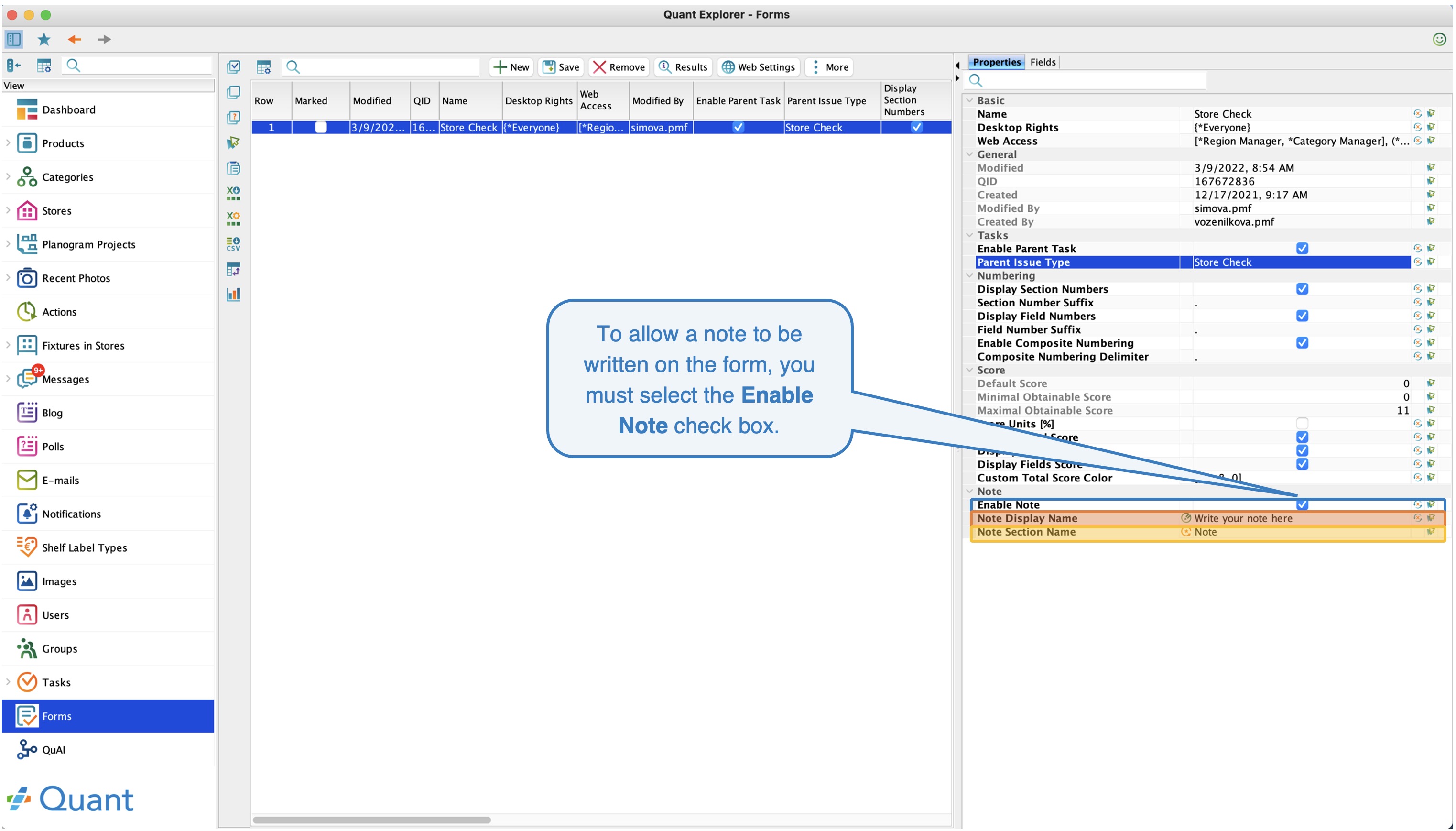1456x831 pixels.
Task: Open the Recent Photos camera icon
Action: pos(27,278)
